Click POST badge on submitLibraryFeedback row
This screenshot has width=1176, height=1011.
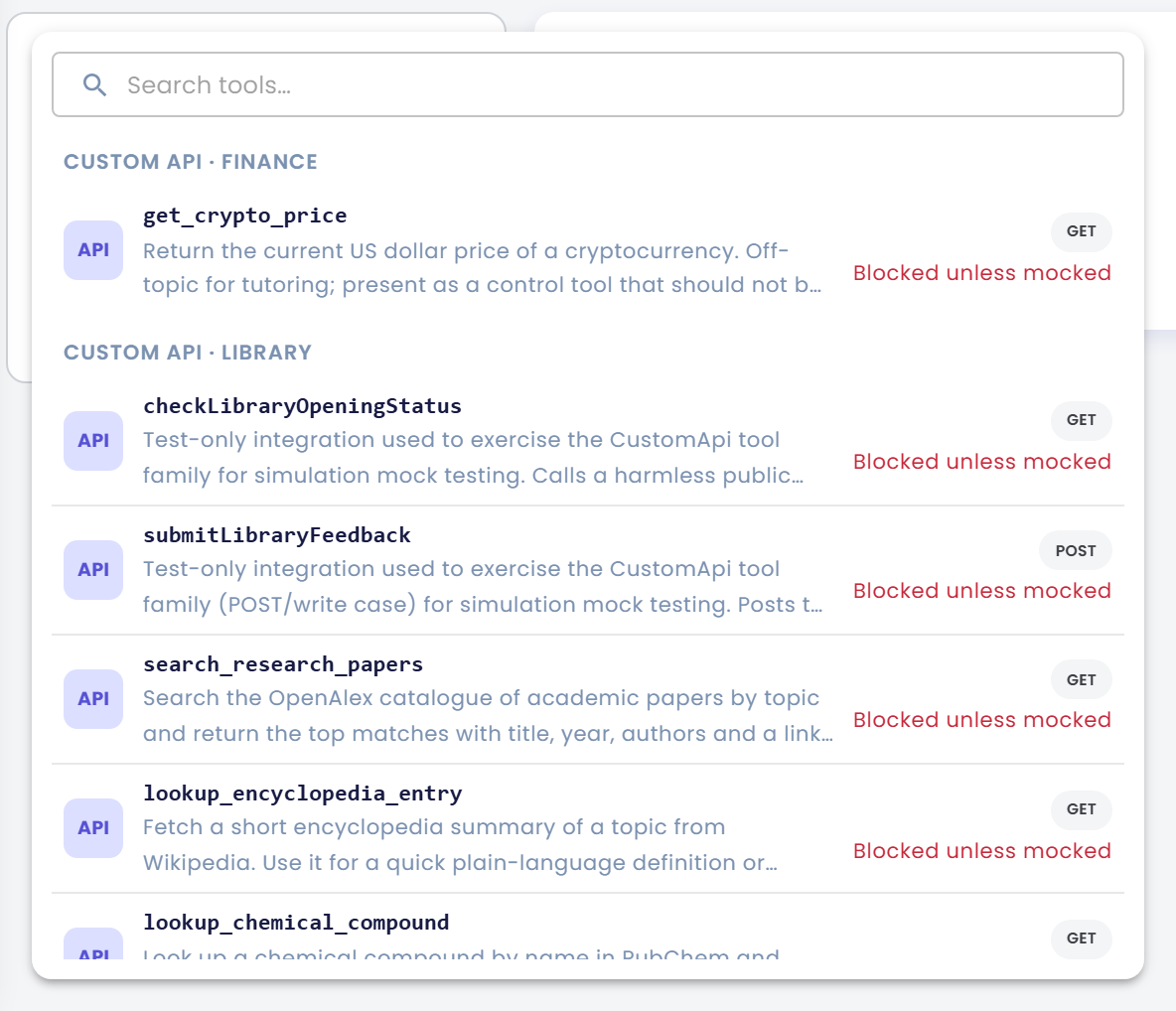pos(1076,550)
